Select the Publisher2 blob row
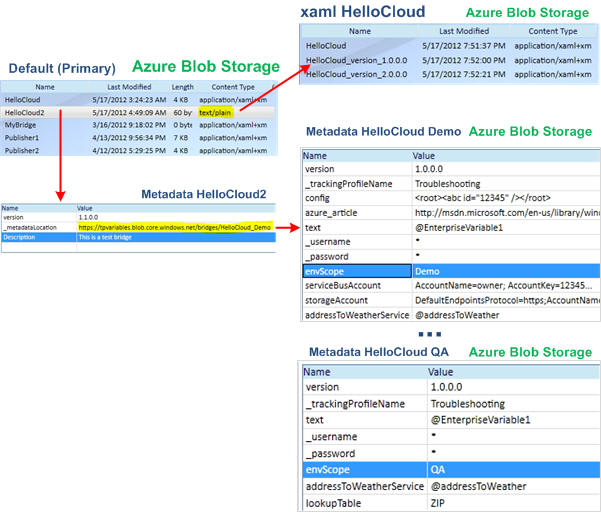This screenshot has height=512, width=601. 138,150
